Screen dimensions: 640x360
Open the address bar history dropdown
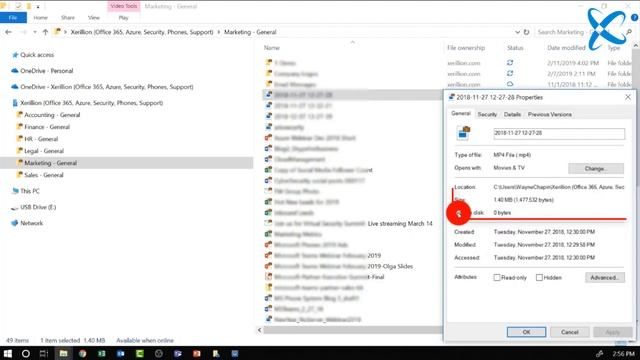coord(517,32)
